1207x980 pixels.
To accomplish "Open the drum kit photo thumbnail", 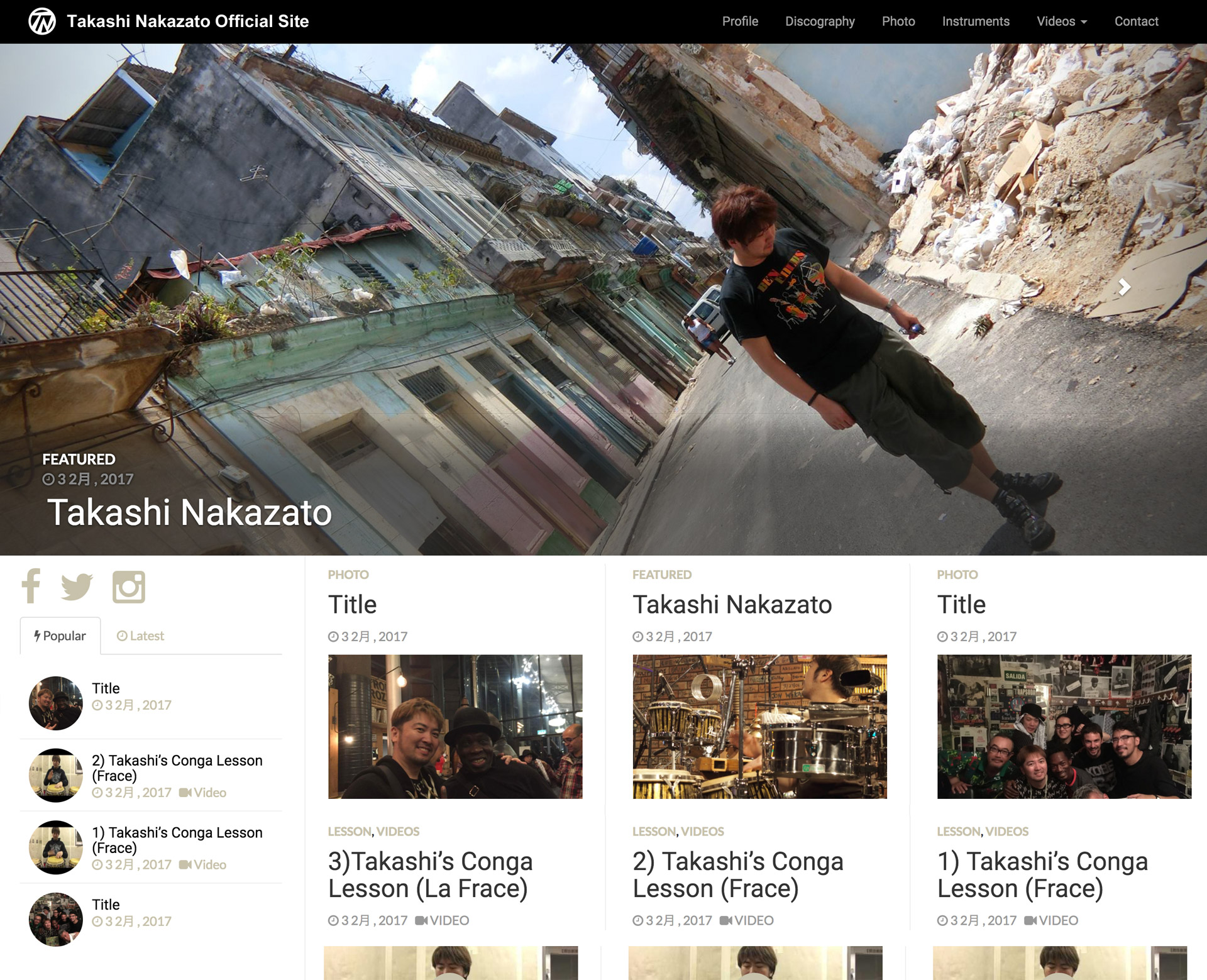I will click(759, 727).
